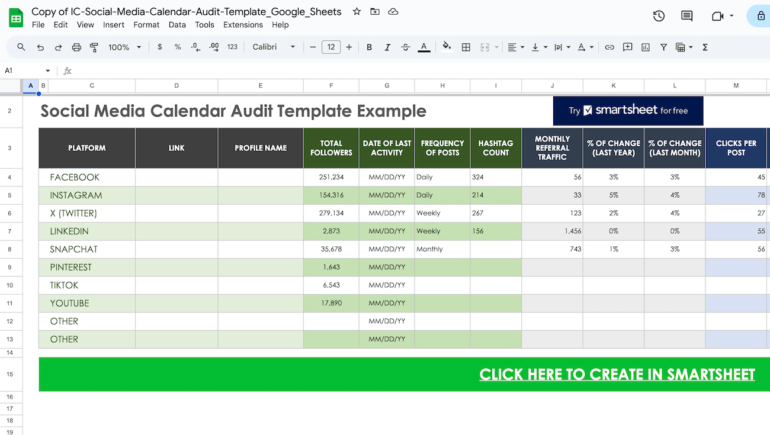Open the Calibri font dropdown
Image resolution: width=770 pixels, height=435 pixels.
coord(274,47)
